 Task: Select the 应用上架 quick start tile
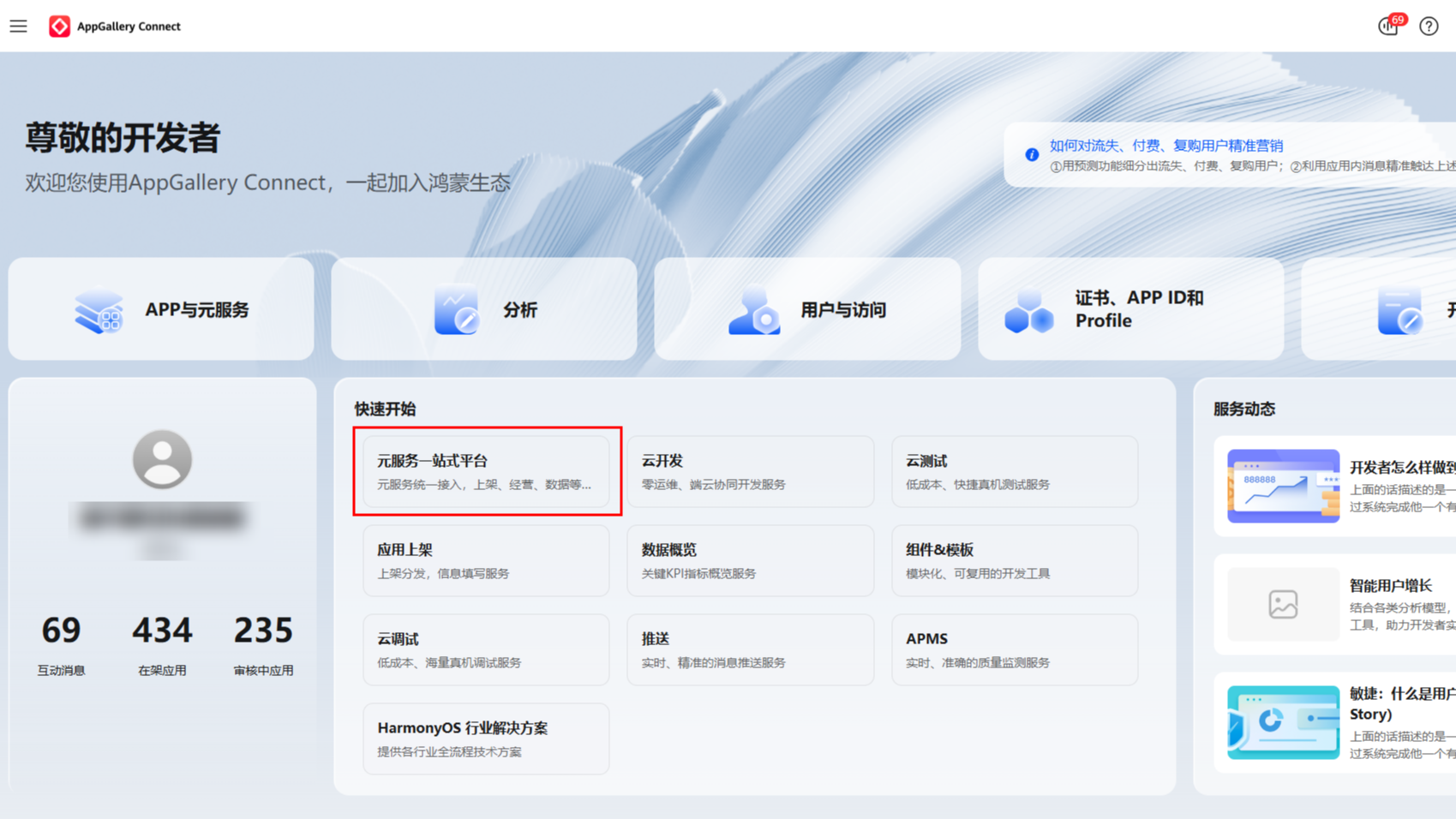487,560
